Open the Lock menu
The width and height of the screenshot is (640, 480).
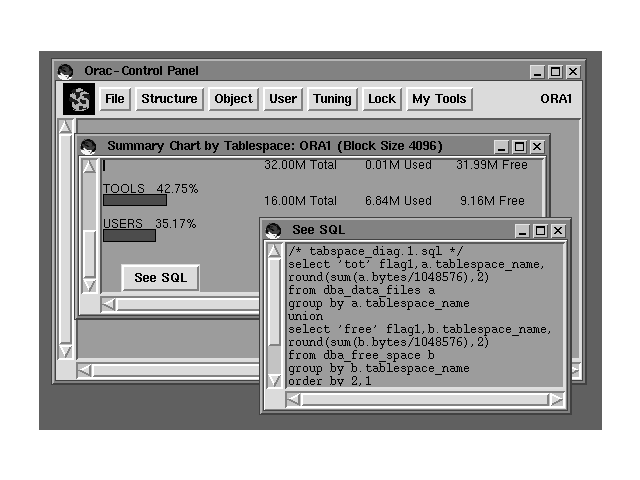[381, 99]
